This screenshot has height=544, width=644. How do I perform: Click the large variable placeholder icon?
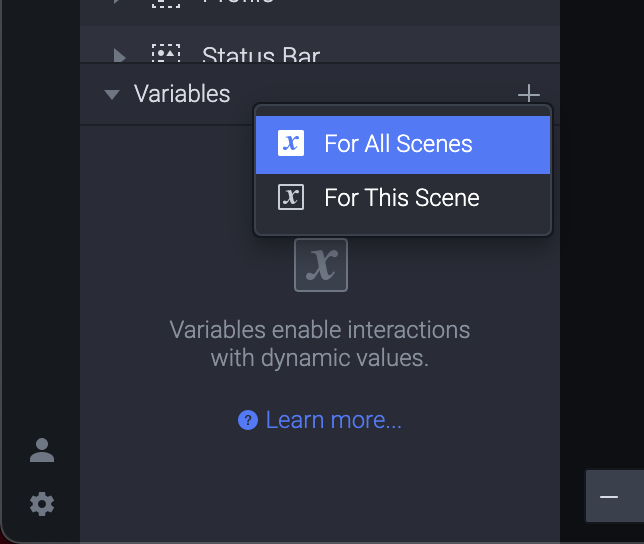tap(321, 265)
